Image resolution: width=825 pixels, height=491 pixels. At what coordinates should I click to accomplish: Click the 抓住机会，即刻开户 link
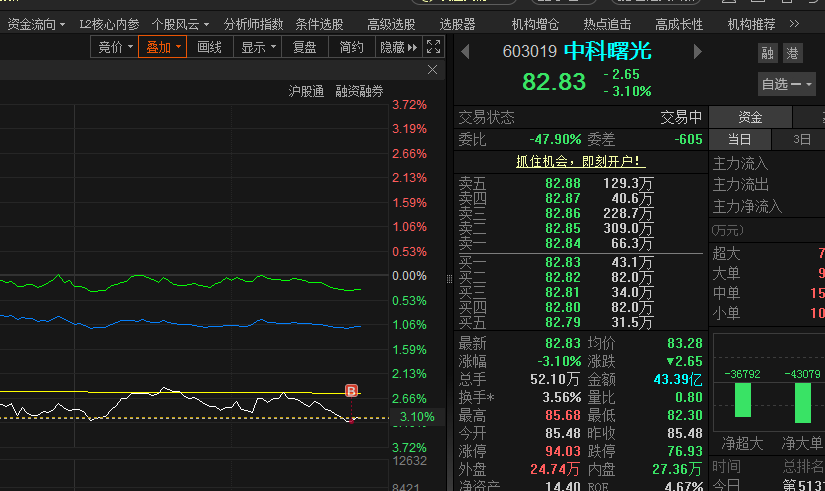click(580, 162)
